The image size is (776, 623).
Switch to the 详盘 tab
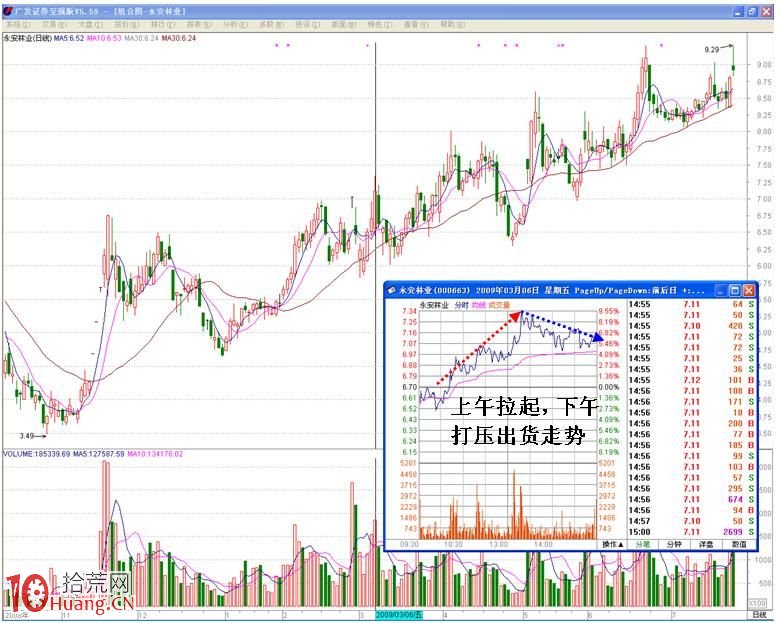pos(706,544)
